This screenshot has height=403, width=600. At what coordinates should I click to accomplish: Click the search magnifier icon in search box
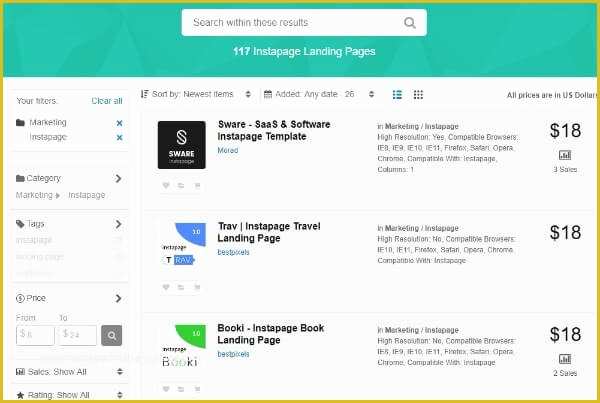(x=409, y=23)
